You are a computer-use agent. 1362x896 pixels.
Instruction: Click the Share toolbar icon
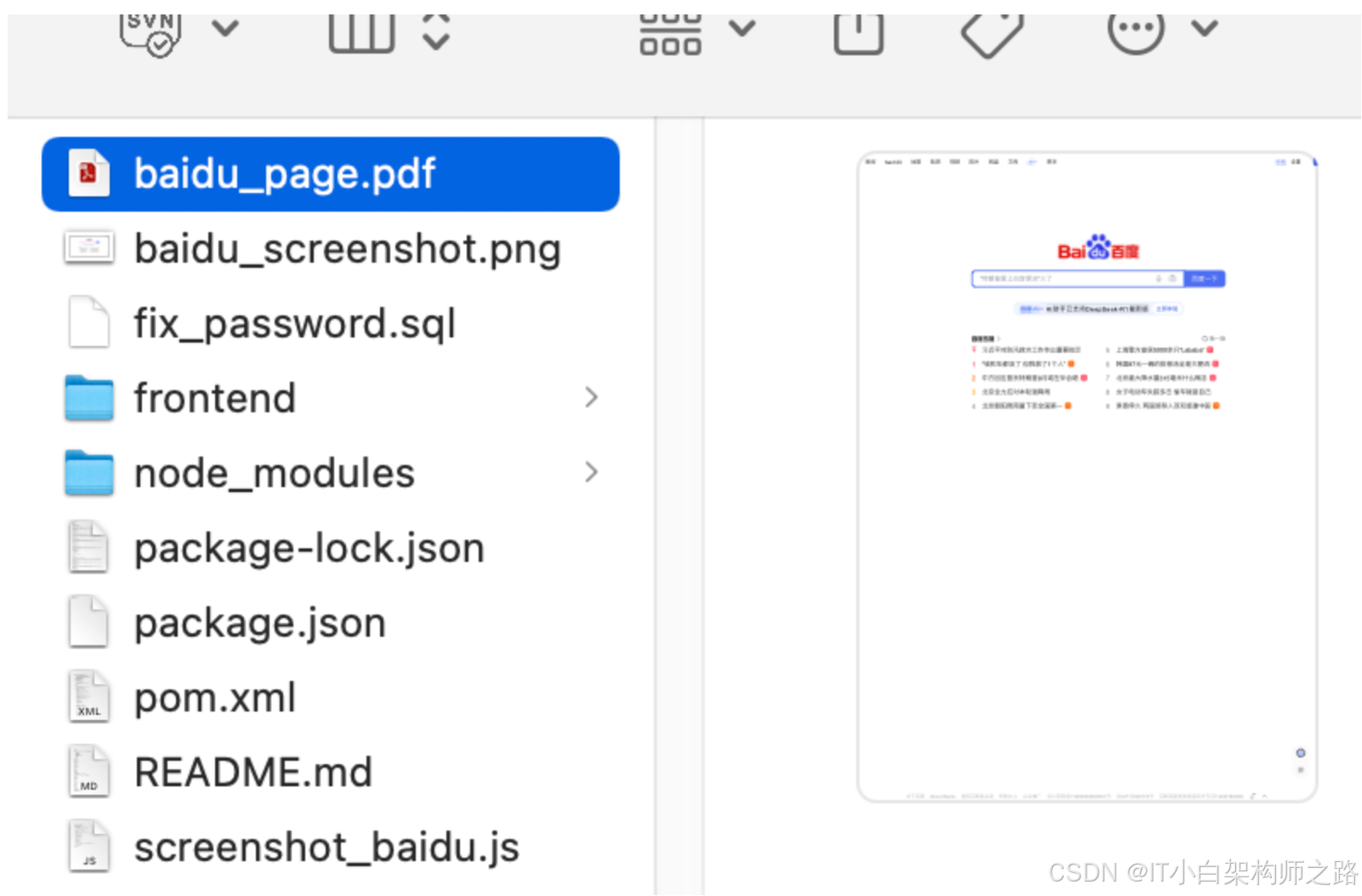(859, 34)
